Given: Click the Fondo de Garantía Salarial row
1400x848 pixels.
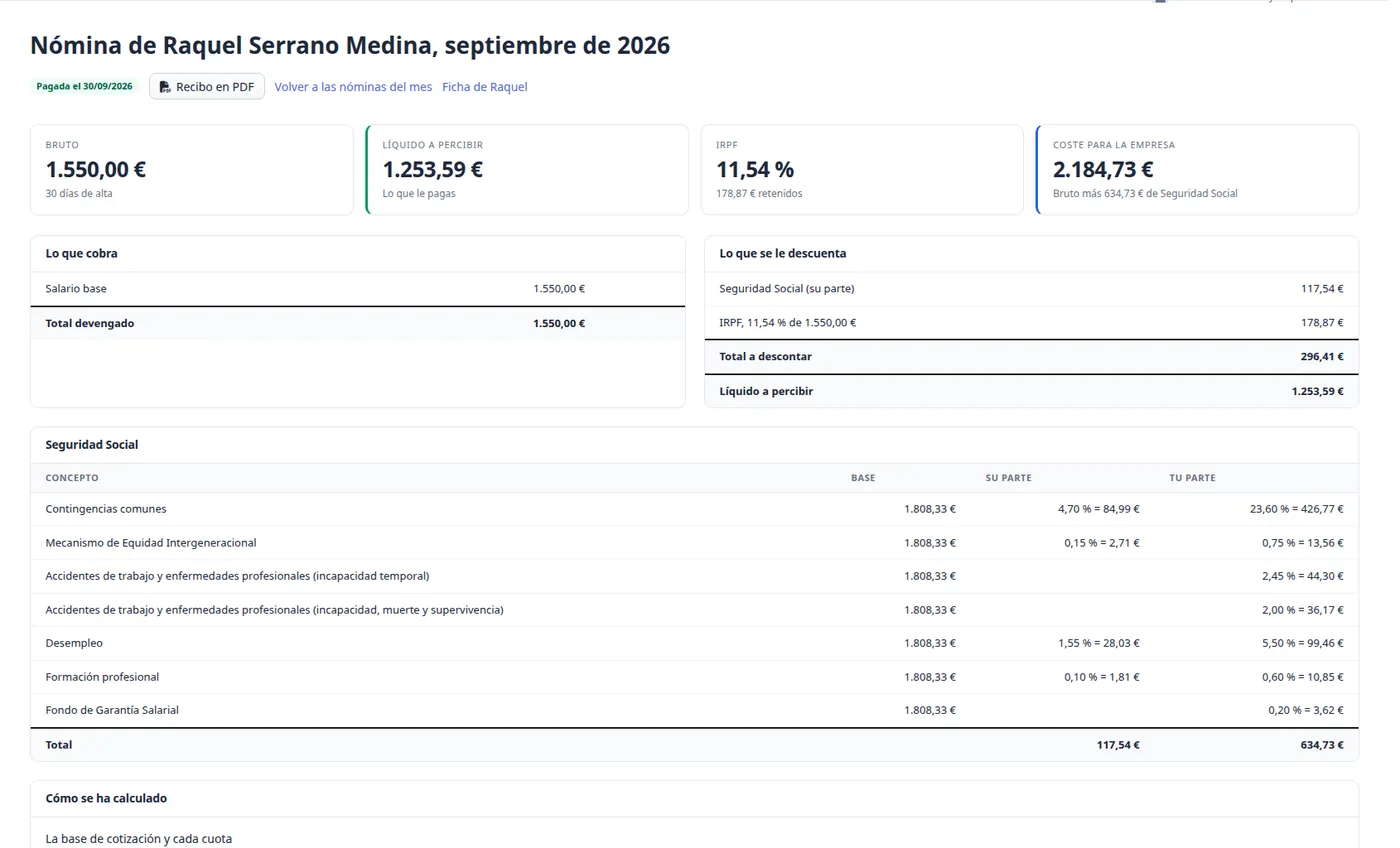Looking at the screenshot, I should point(694,710).
